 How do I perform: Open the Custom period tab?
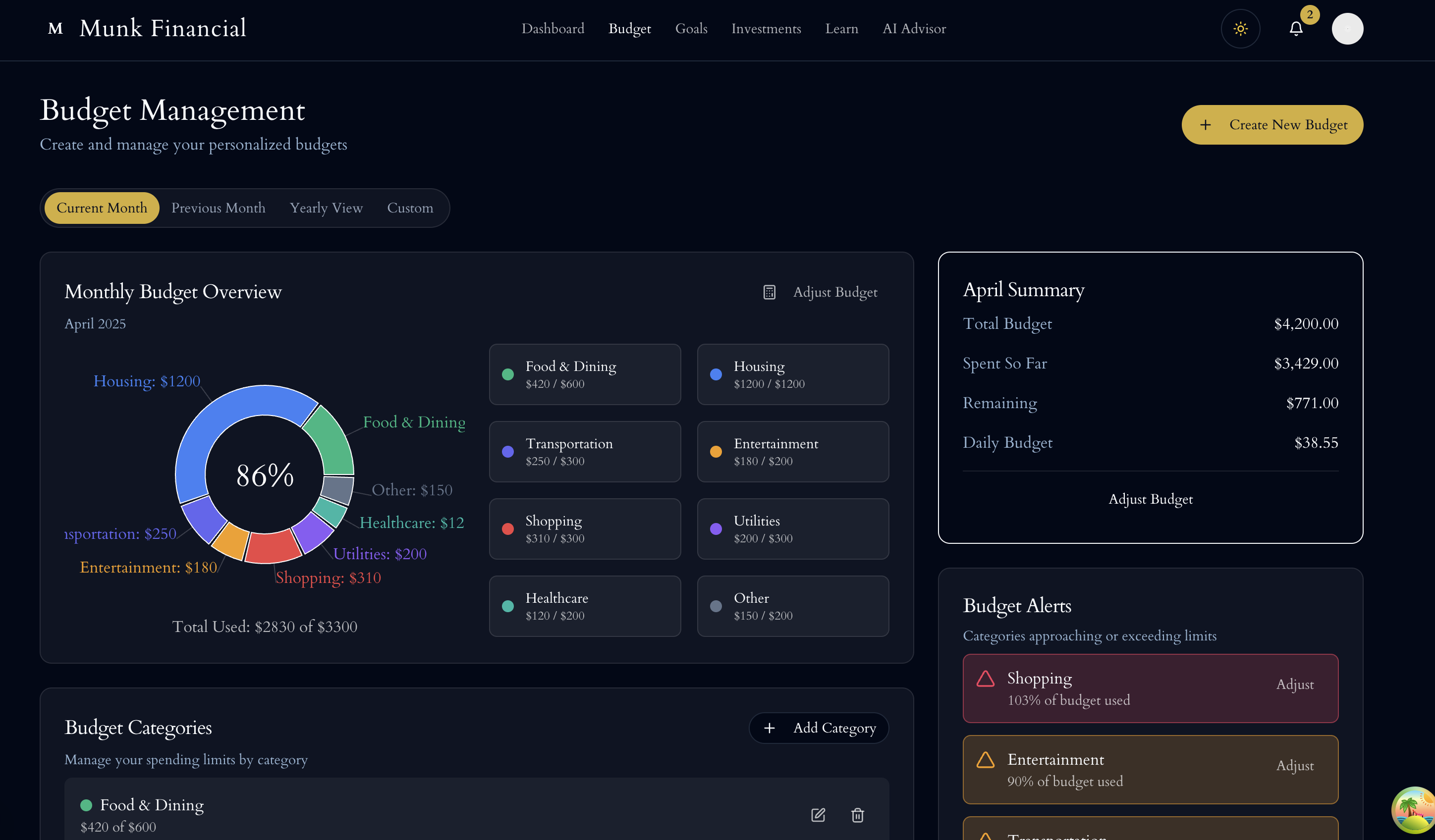click(410, 208)
